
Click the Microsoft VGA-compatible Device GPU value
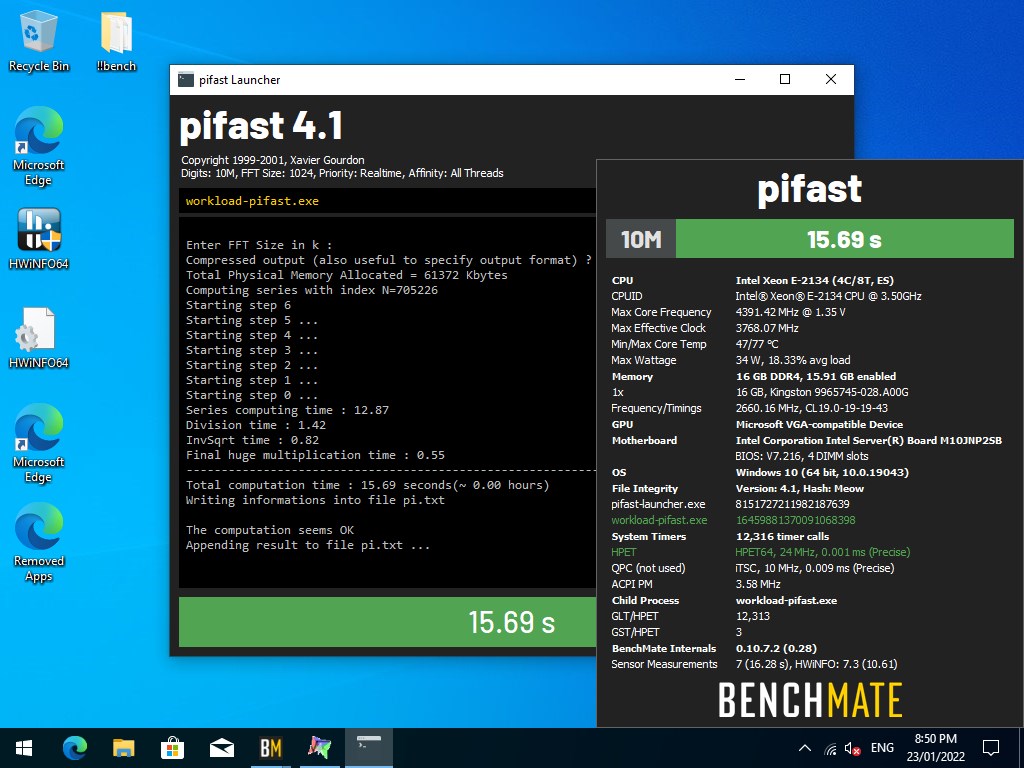[x=819, y=424]
